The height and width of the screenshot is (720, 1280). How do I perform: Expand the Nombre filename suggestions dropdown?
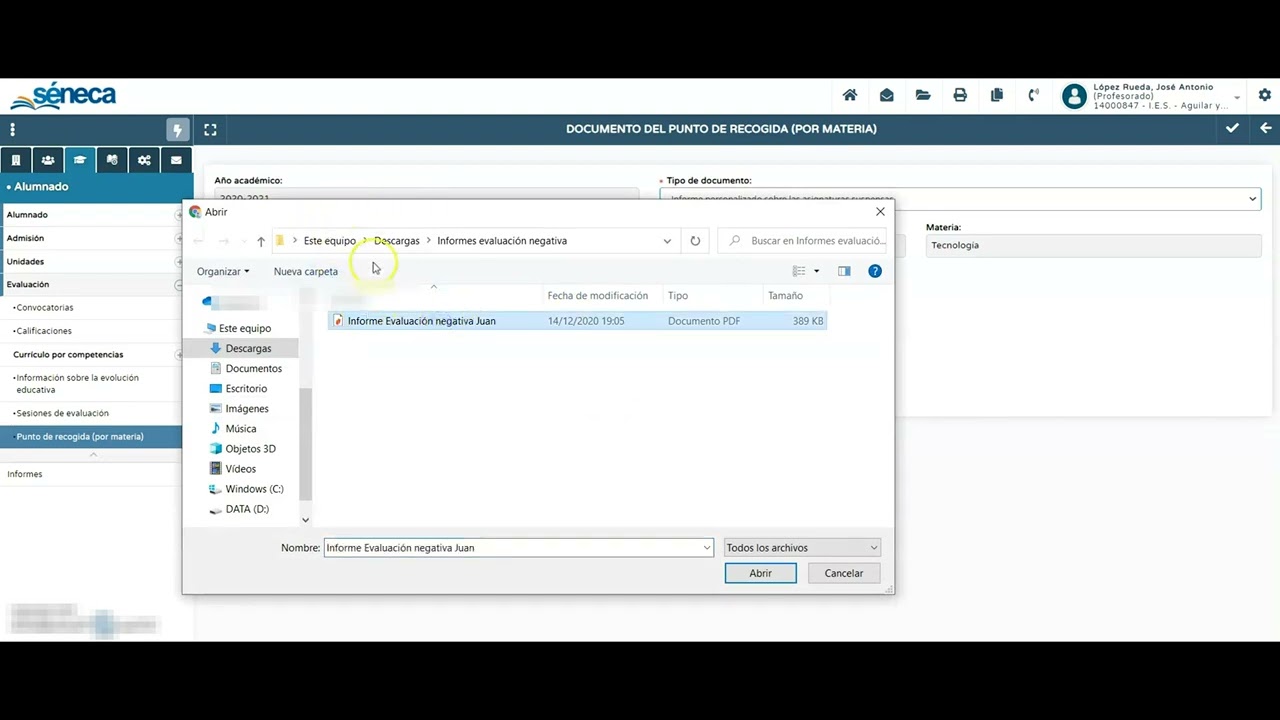pos(707,548)
